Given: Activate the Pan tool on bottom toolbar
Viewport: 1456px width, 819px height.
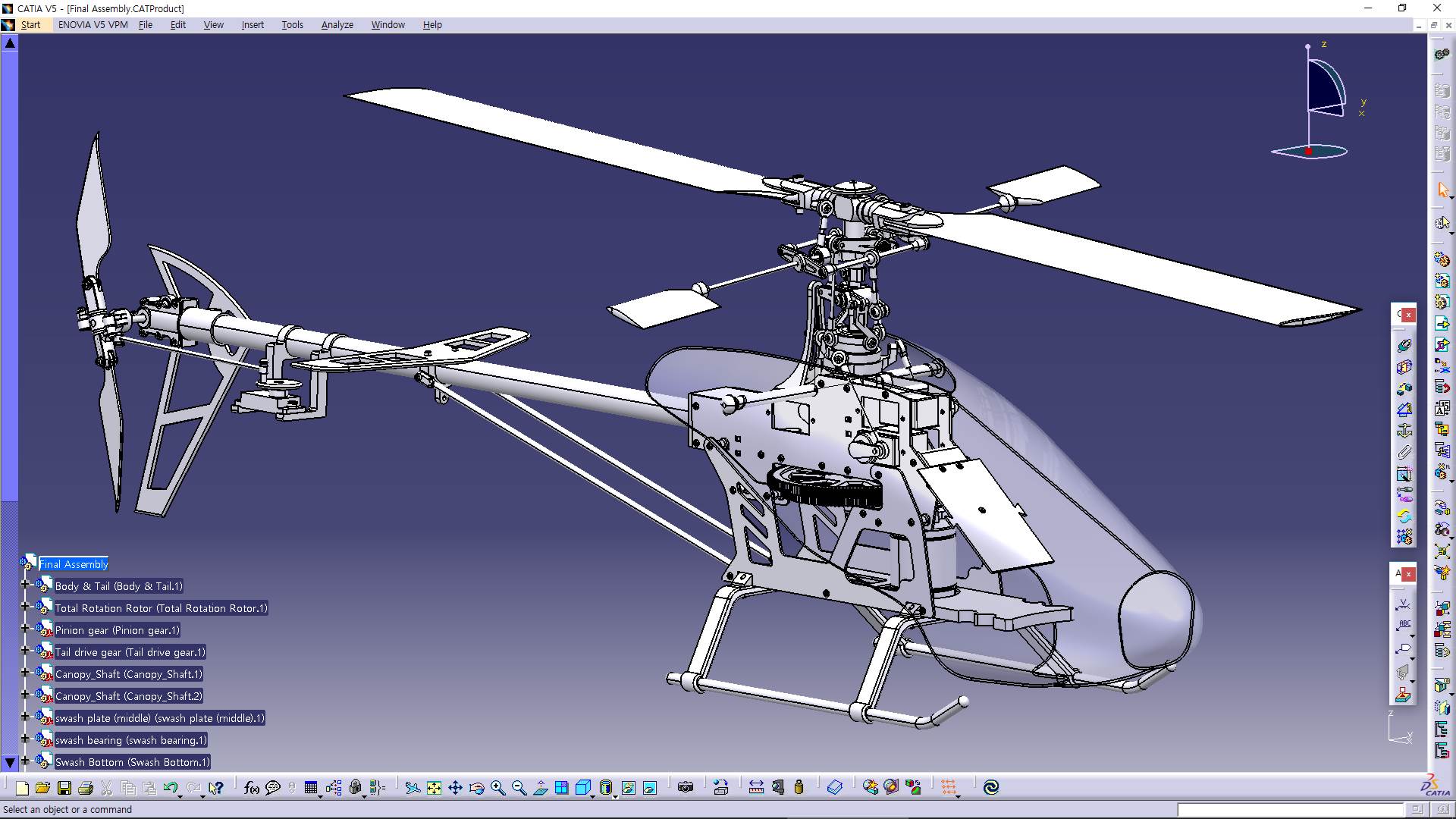Looking at the screenshot, I should 455,787.
